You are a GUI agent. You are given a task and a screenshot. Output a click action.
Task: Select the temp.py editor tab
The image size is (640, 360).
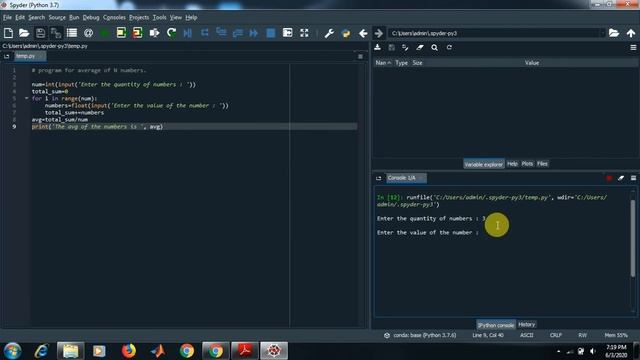30,56
